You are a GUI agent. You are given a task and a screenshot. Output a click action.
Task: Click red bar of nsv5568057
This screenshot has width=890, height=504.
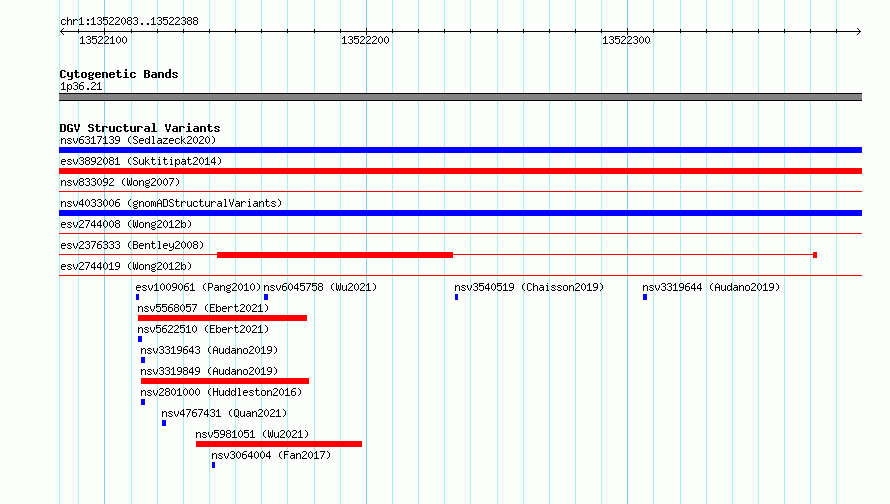tap(222, 318)
